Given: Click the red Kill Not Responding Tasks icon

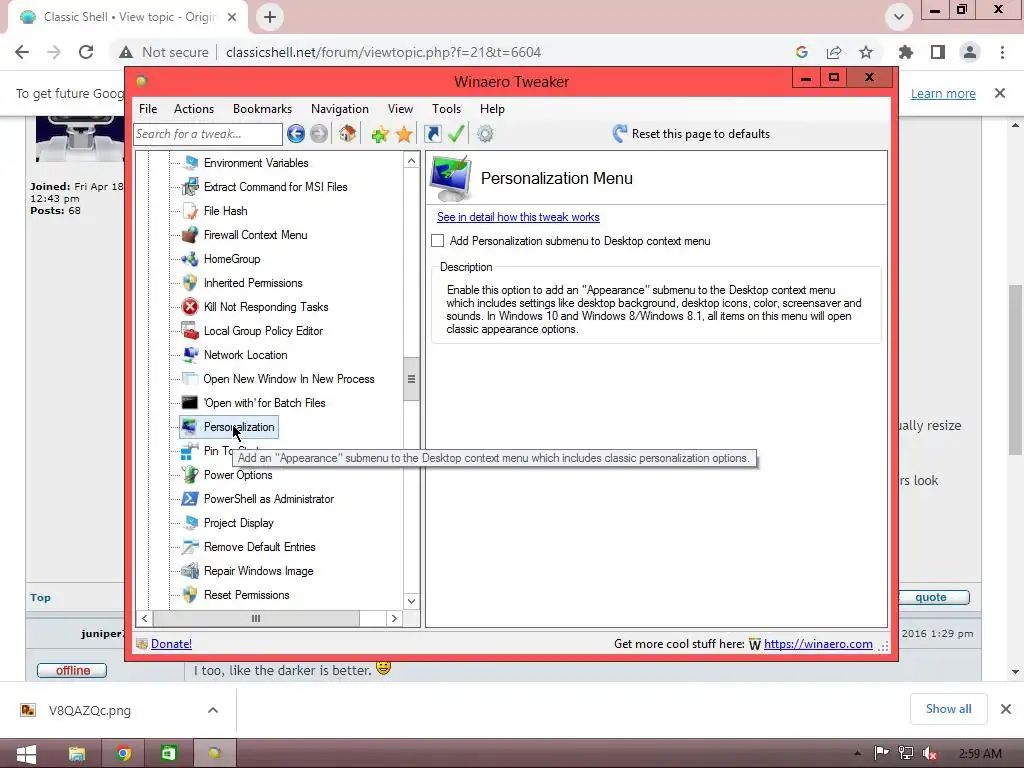Looking at the screenshot, I should tap(190, 307).
